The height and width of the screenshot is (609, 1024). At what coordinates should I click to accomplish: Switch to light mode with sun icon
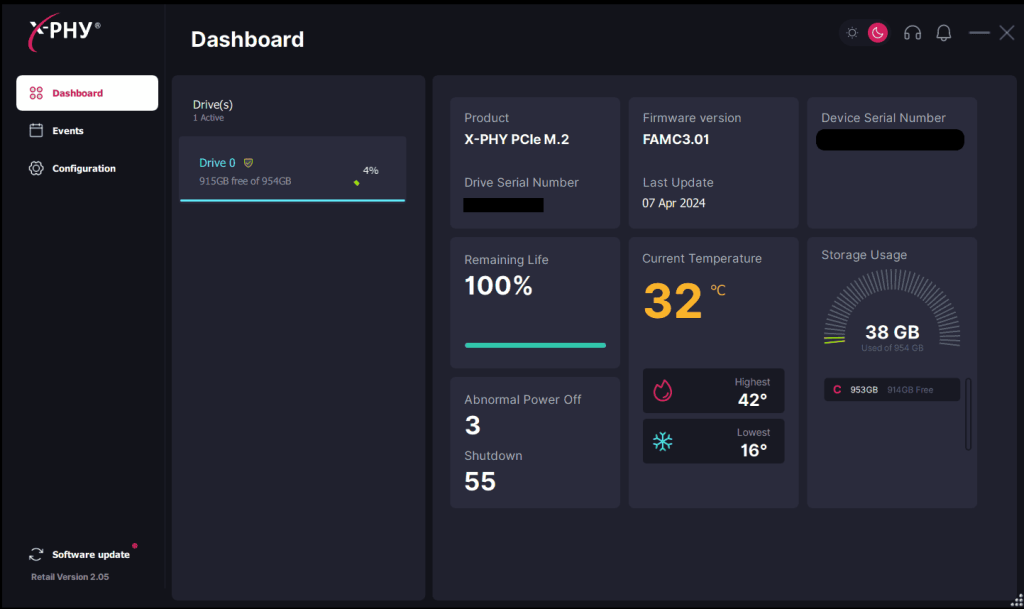point(852,33)
